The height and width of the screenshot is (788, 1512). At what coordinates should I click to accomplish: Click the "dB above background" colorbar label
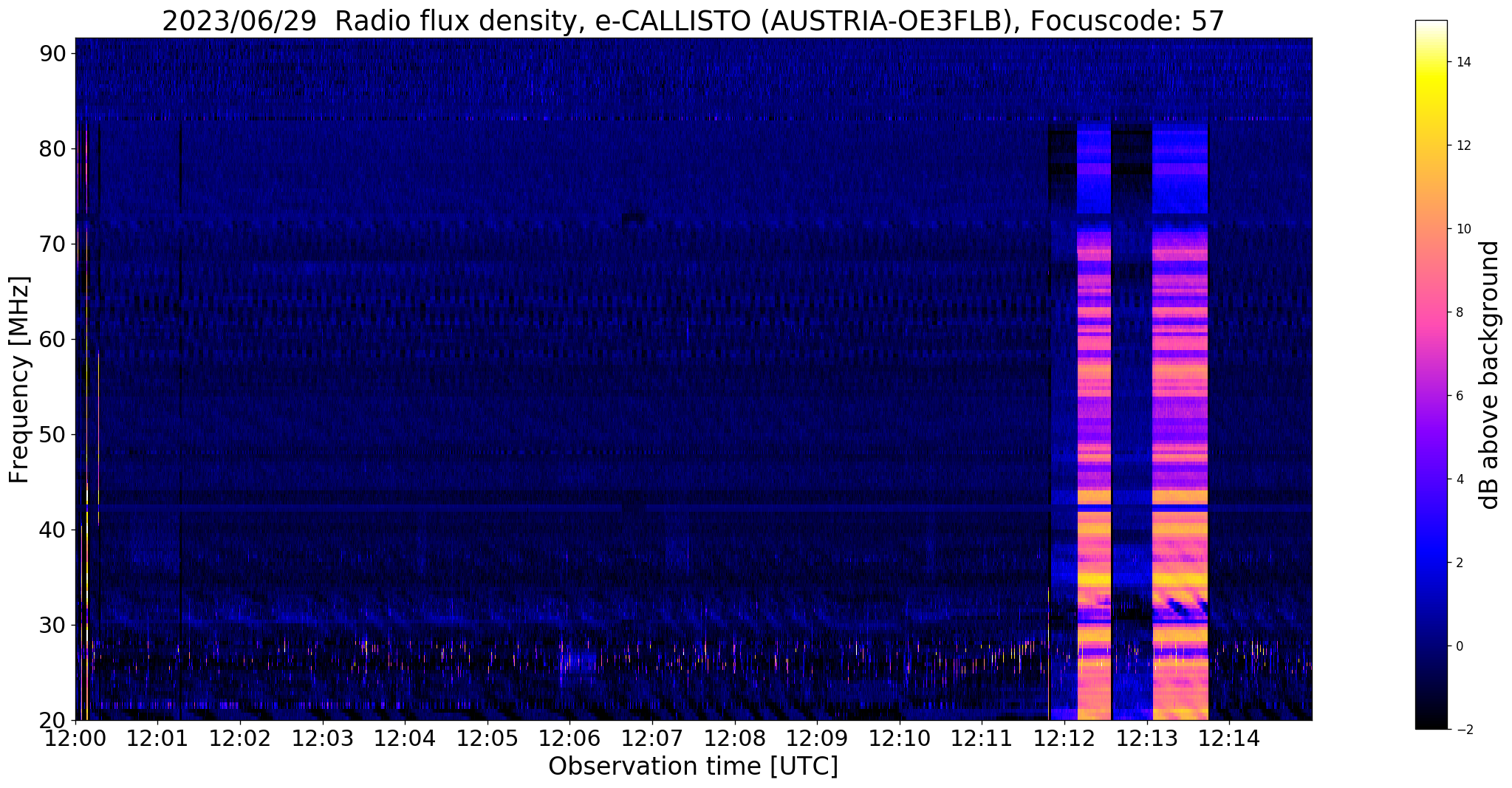pyautogui.click(x=1490, y=375)
